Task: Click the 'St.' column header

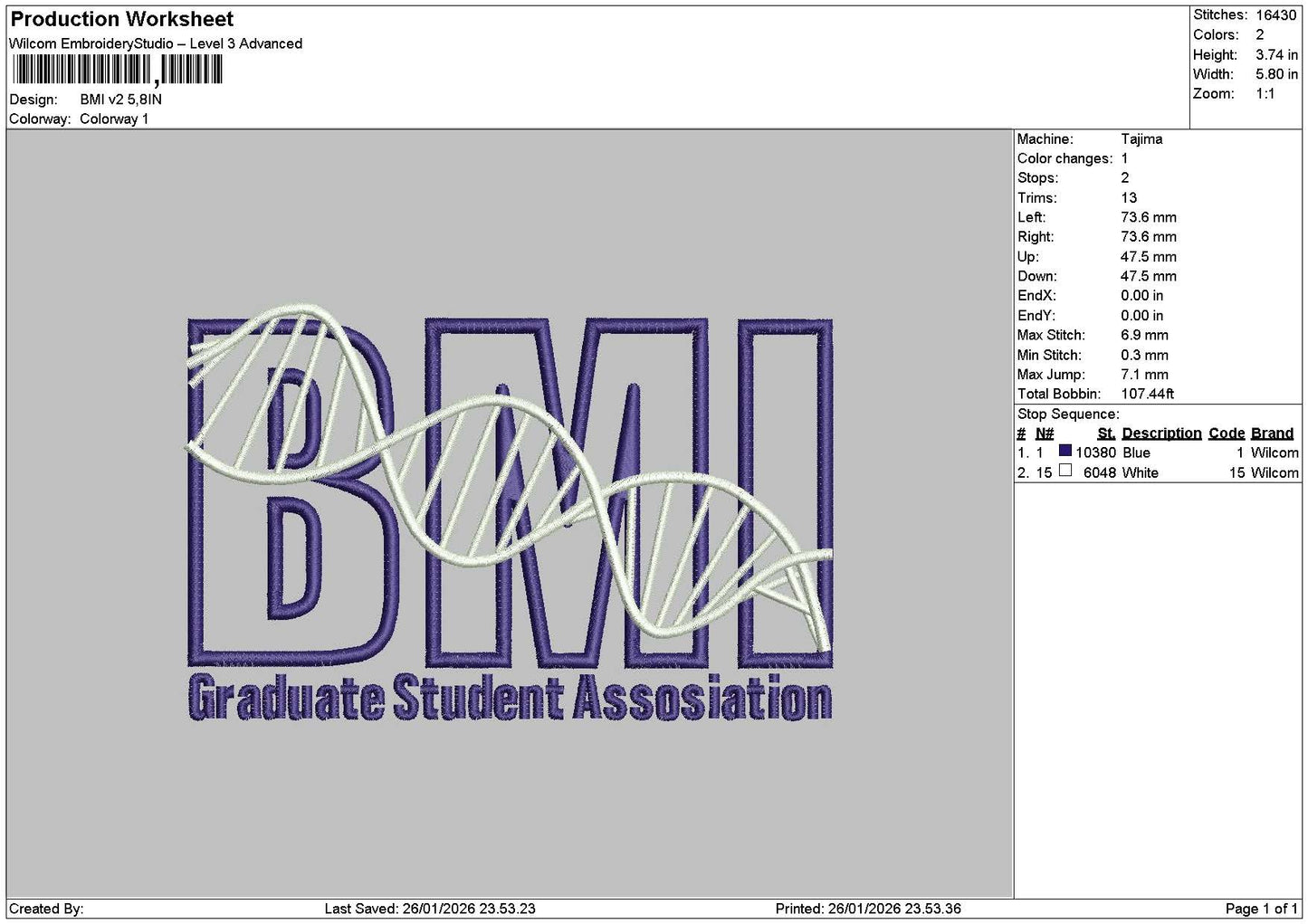Action: [1106, 433]
